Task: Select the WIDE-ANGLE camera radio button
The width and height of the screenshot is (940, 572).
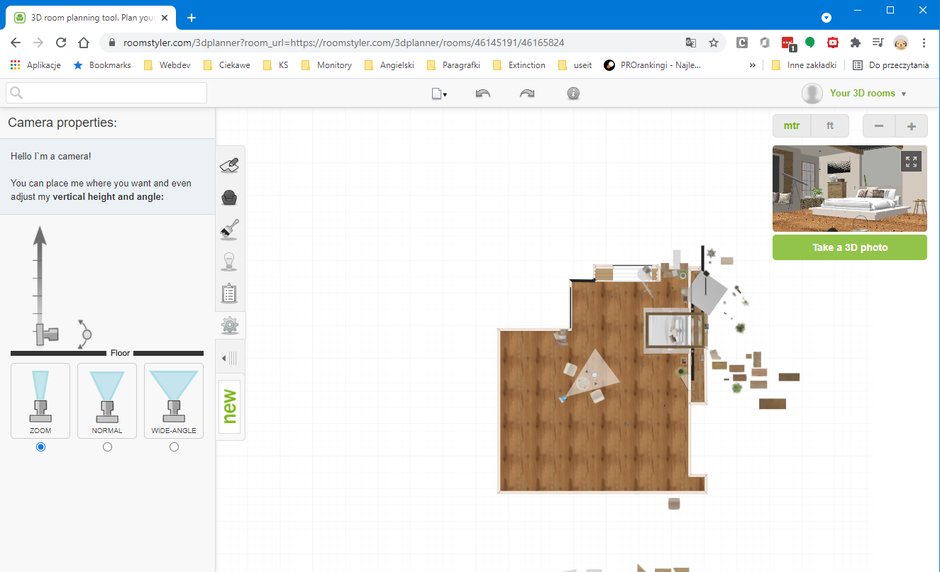Action: pyautogui.click(x=174, y=447)
